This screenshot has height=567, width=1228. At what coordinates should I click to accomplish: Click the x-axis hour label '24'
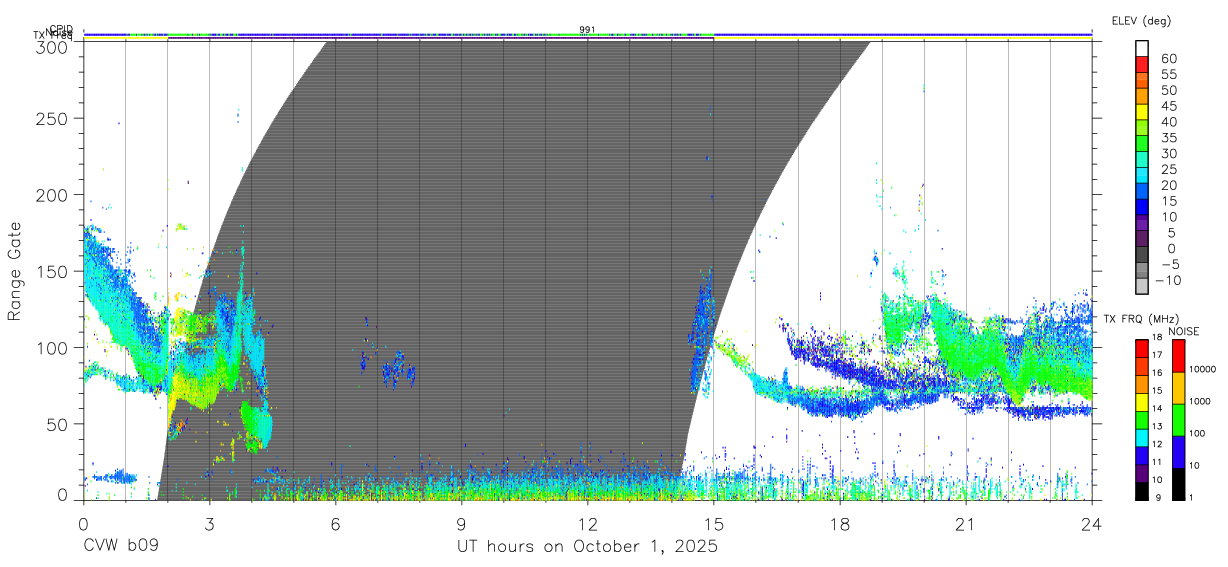tap(1091, 523)
